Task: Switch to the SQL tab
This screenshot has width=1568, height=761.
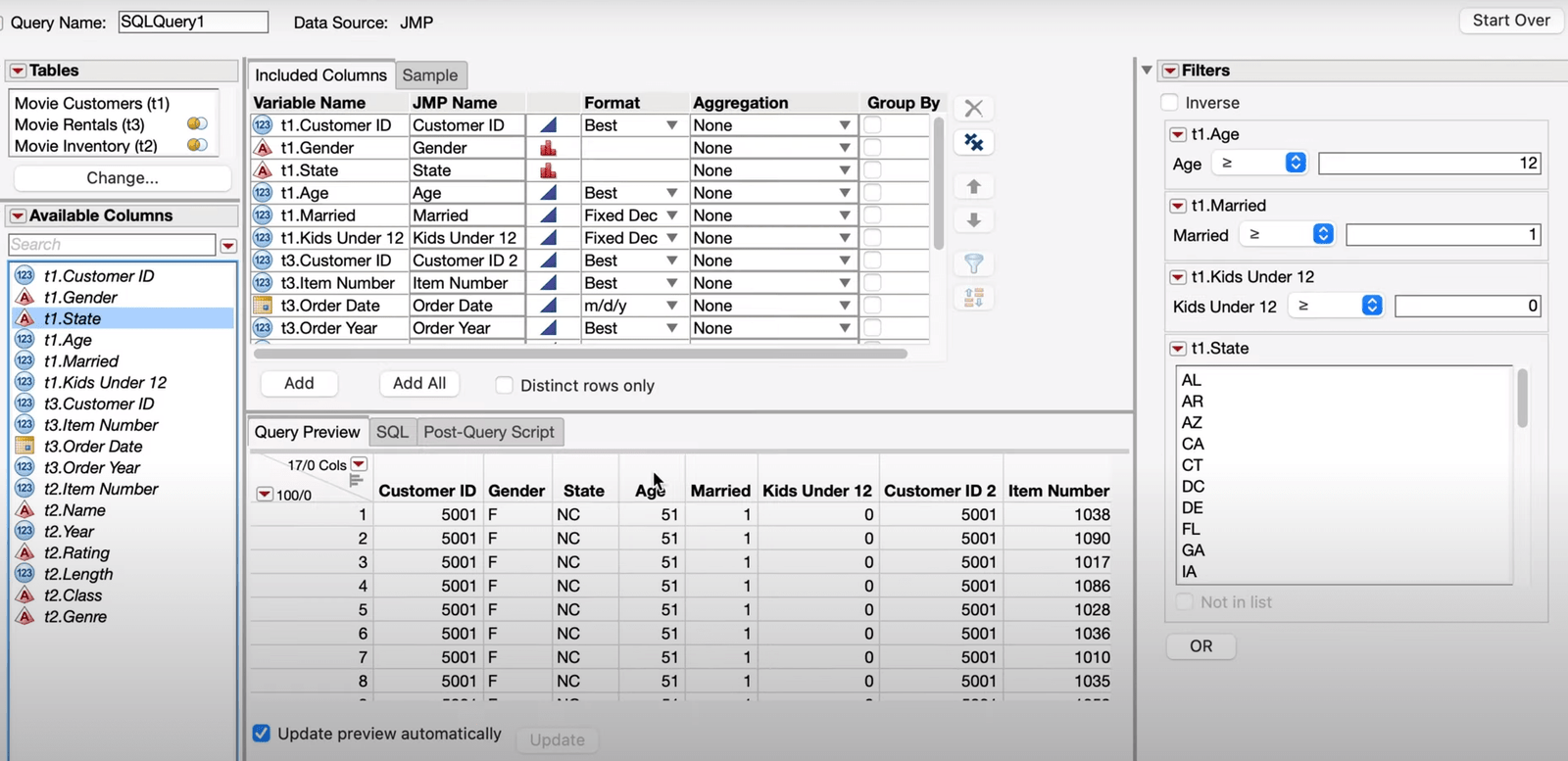Action: (x=392, y=432)
